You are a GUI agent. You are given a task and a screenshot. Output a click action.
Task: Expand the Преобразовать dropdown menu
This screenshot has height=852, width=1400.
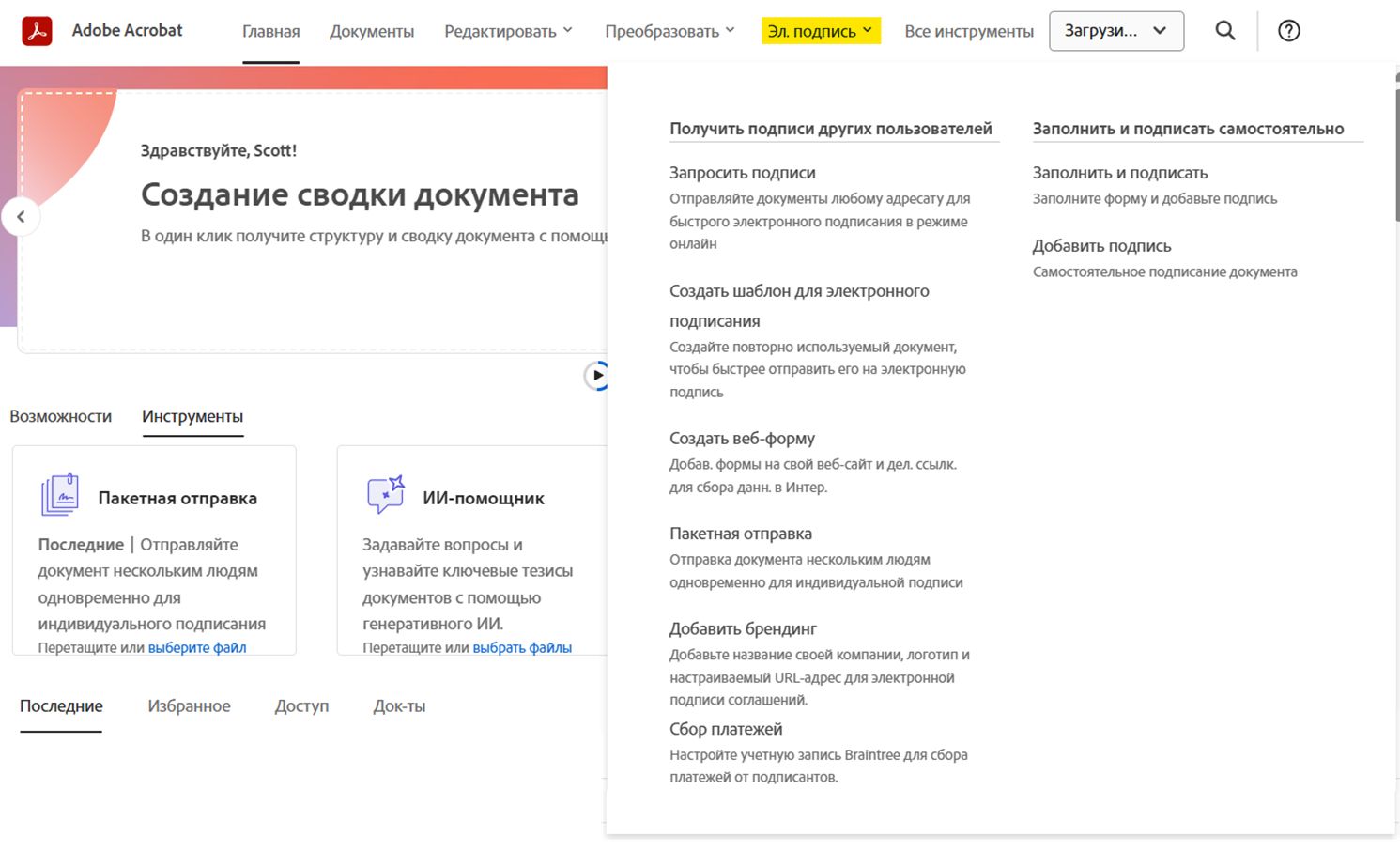click(669, 31)
